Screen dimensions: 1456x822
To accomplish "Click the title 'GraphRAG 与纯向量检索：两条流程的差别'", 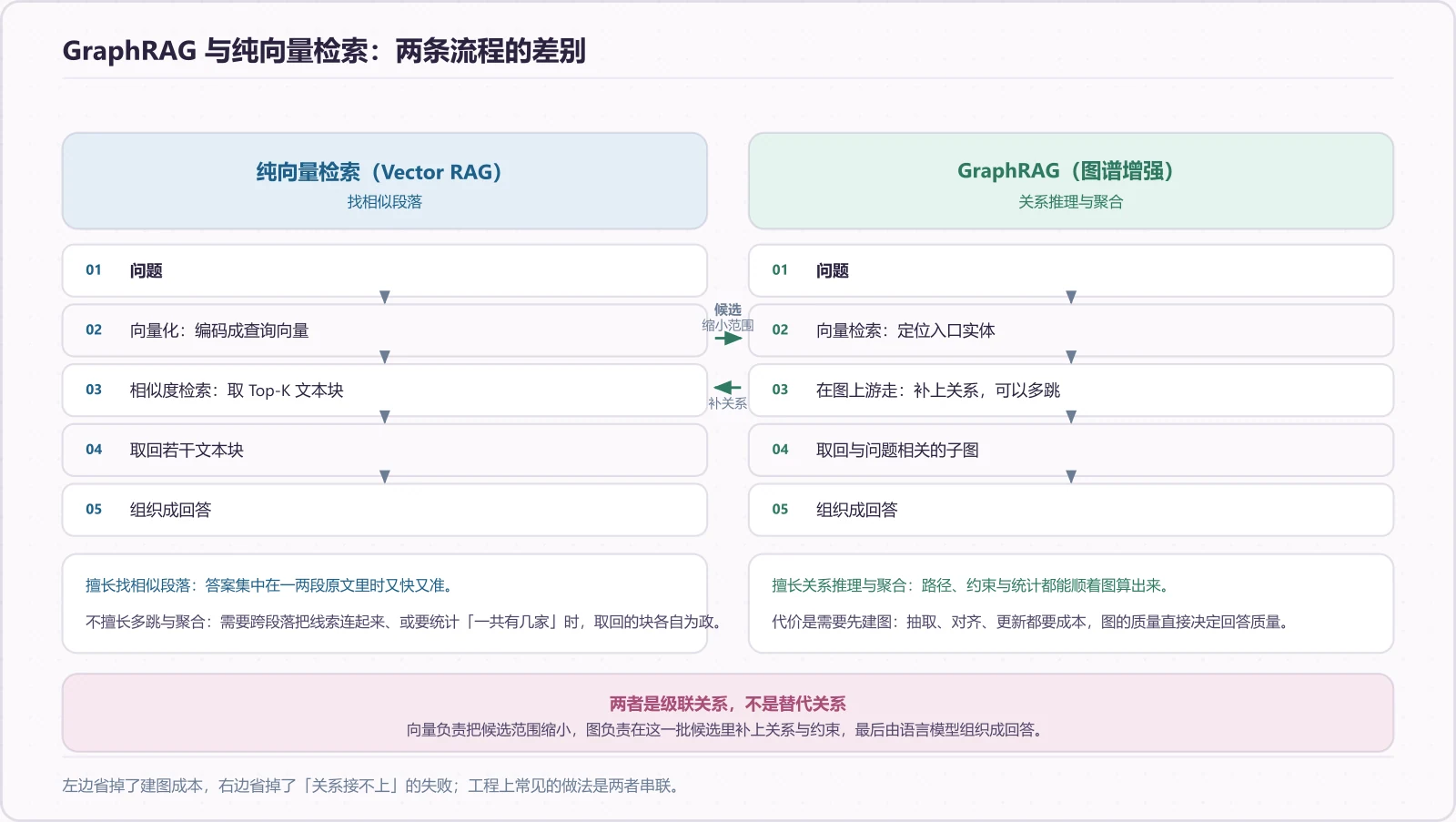I will tap(324, 51).
